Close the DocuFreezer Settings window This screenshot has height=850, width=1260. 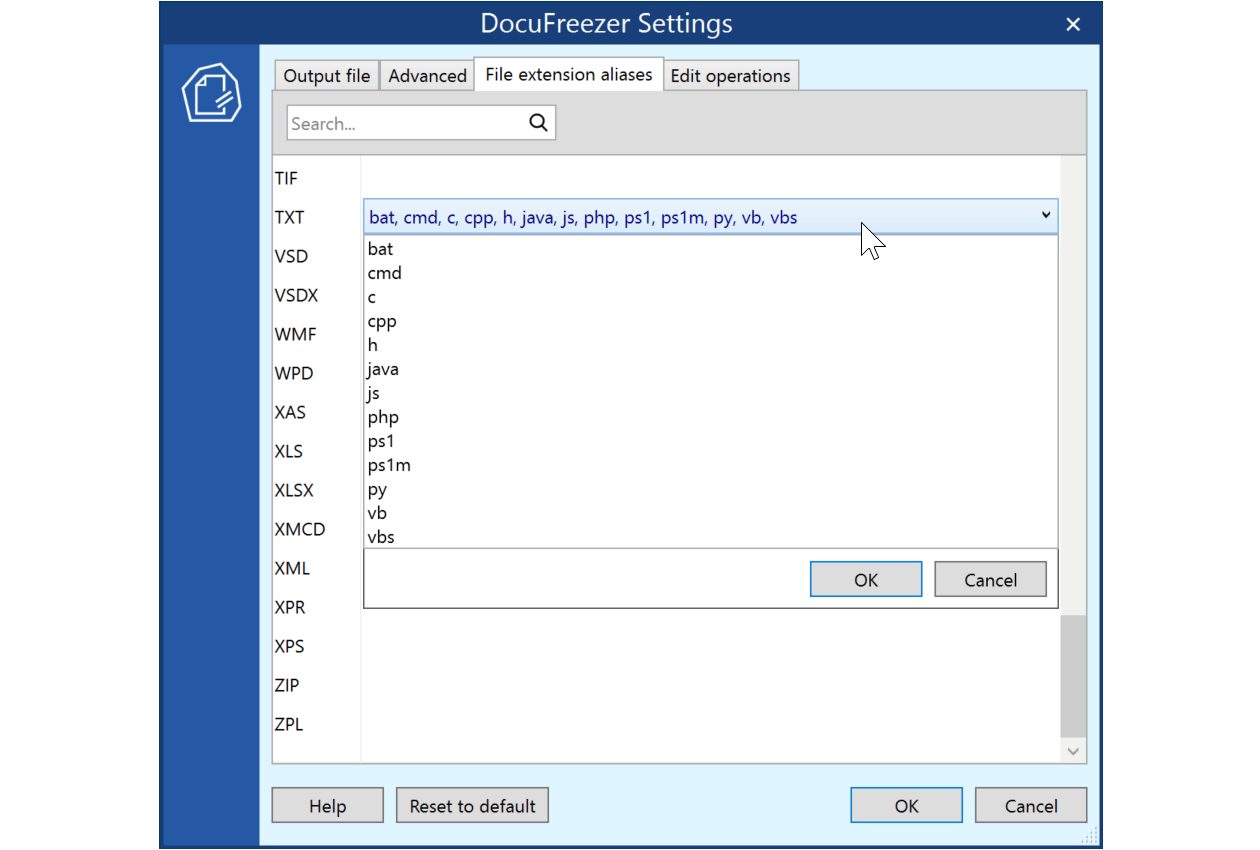1073,24
